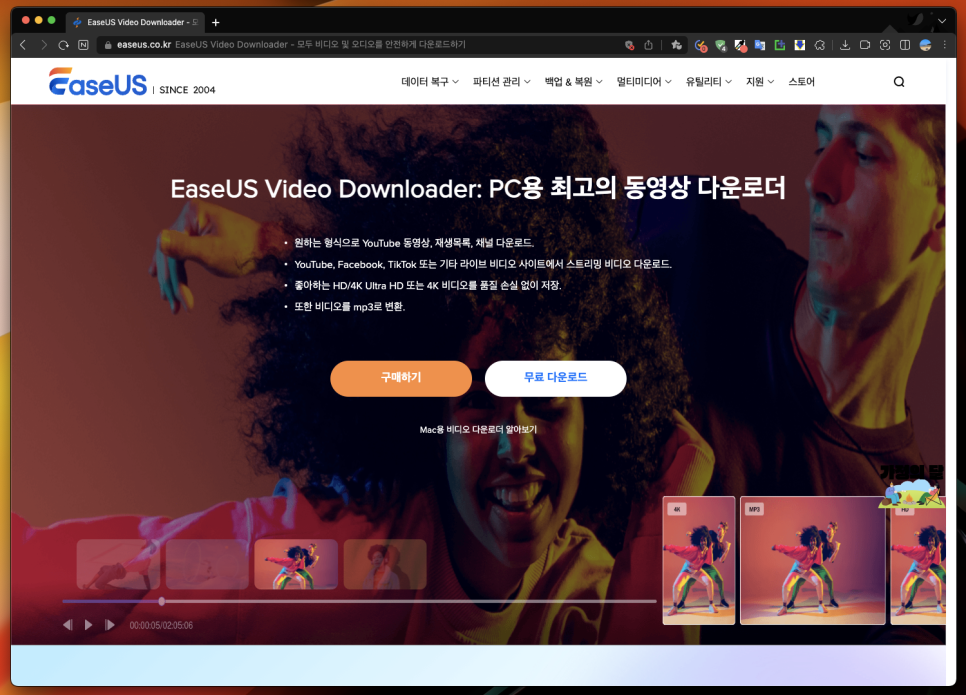Viewport: 966px width, 695px height.
Task: Open the browser downloads icon
Action: [845, 45]
